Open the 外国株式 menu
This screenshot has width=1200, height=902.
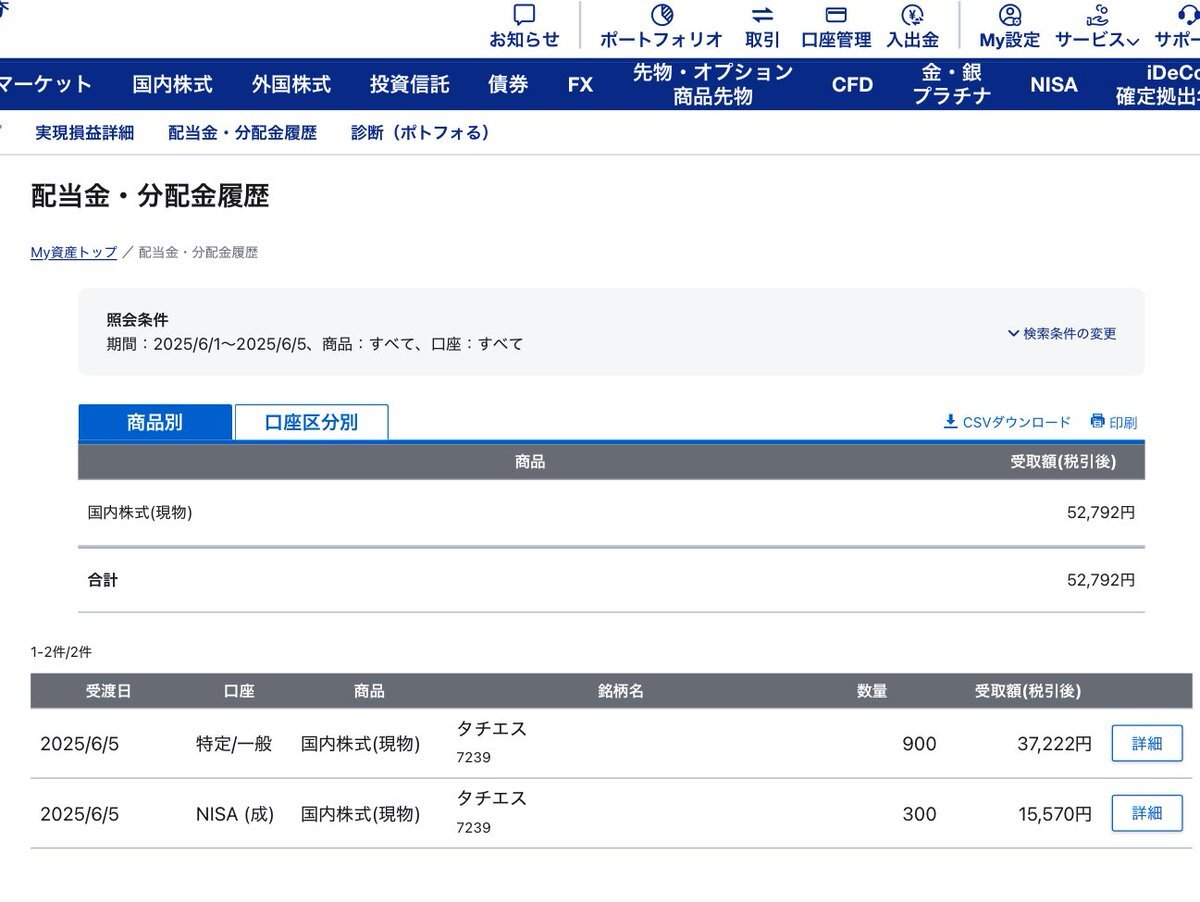[291, 85]
